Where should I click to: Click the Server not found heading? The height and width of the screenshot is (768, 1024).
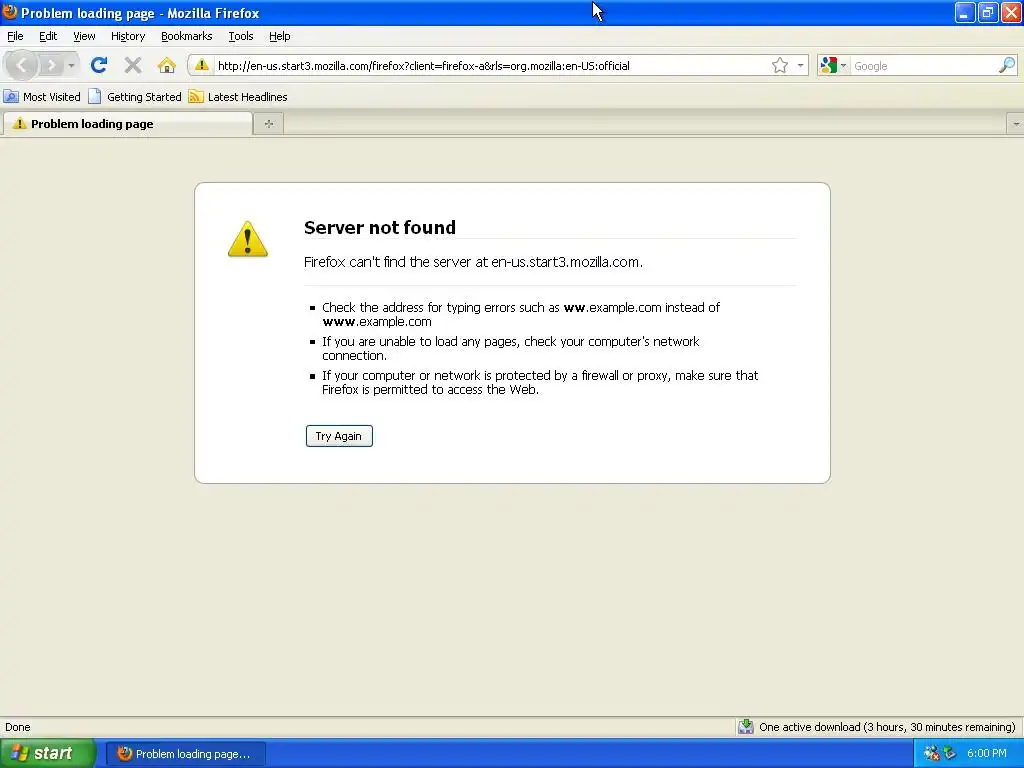click(379, 227)
